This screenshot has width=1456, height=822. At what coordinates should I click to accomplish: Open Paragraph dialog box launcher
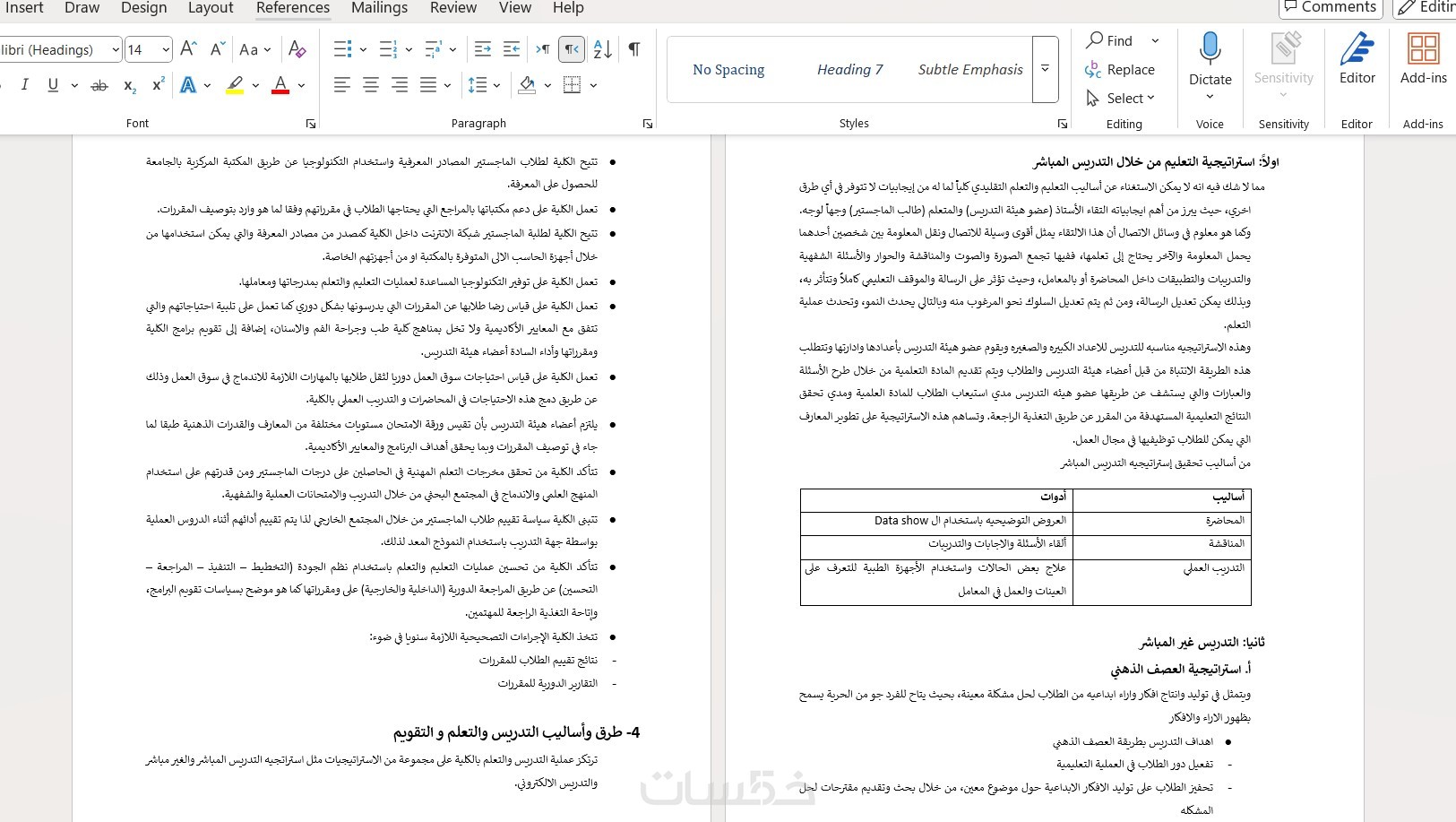click(x=648, y=124)
